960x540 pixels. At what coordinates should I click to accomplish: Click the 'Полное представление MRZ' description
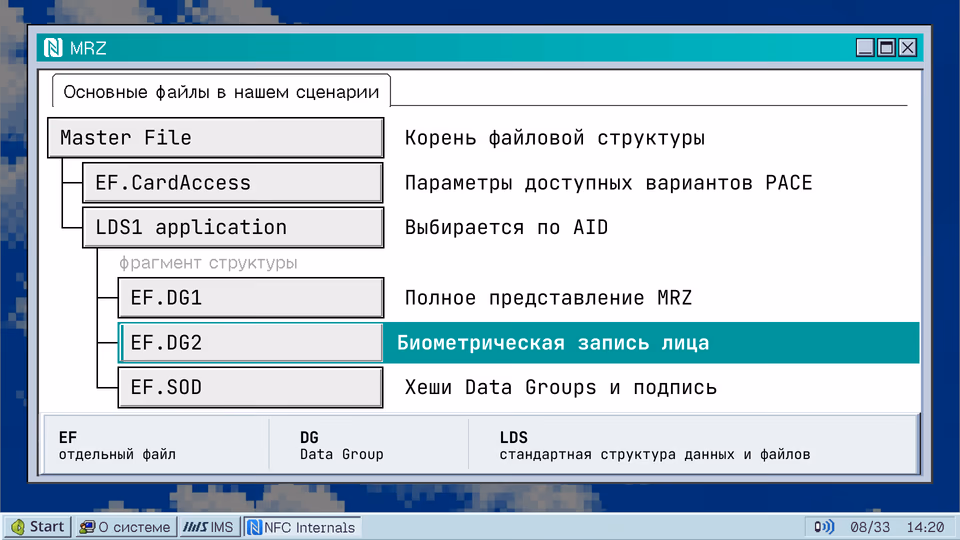pos(549,298)
